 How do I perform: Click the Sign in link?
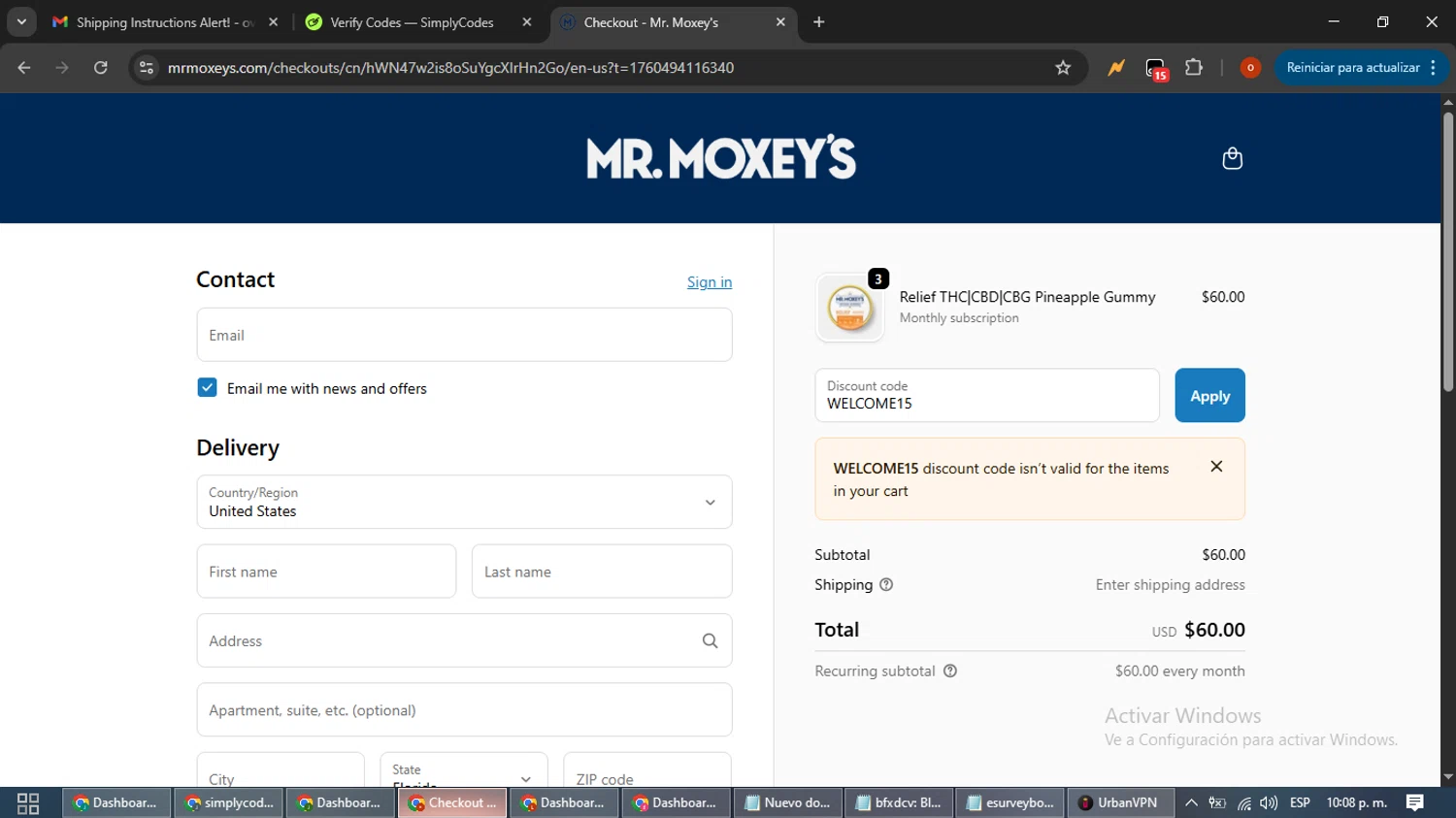point(710,281)
